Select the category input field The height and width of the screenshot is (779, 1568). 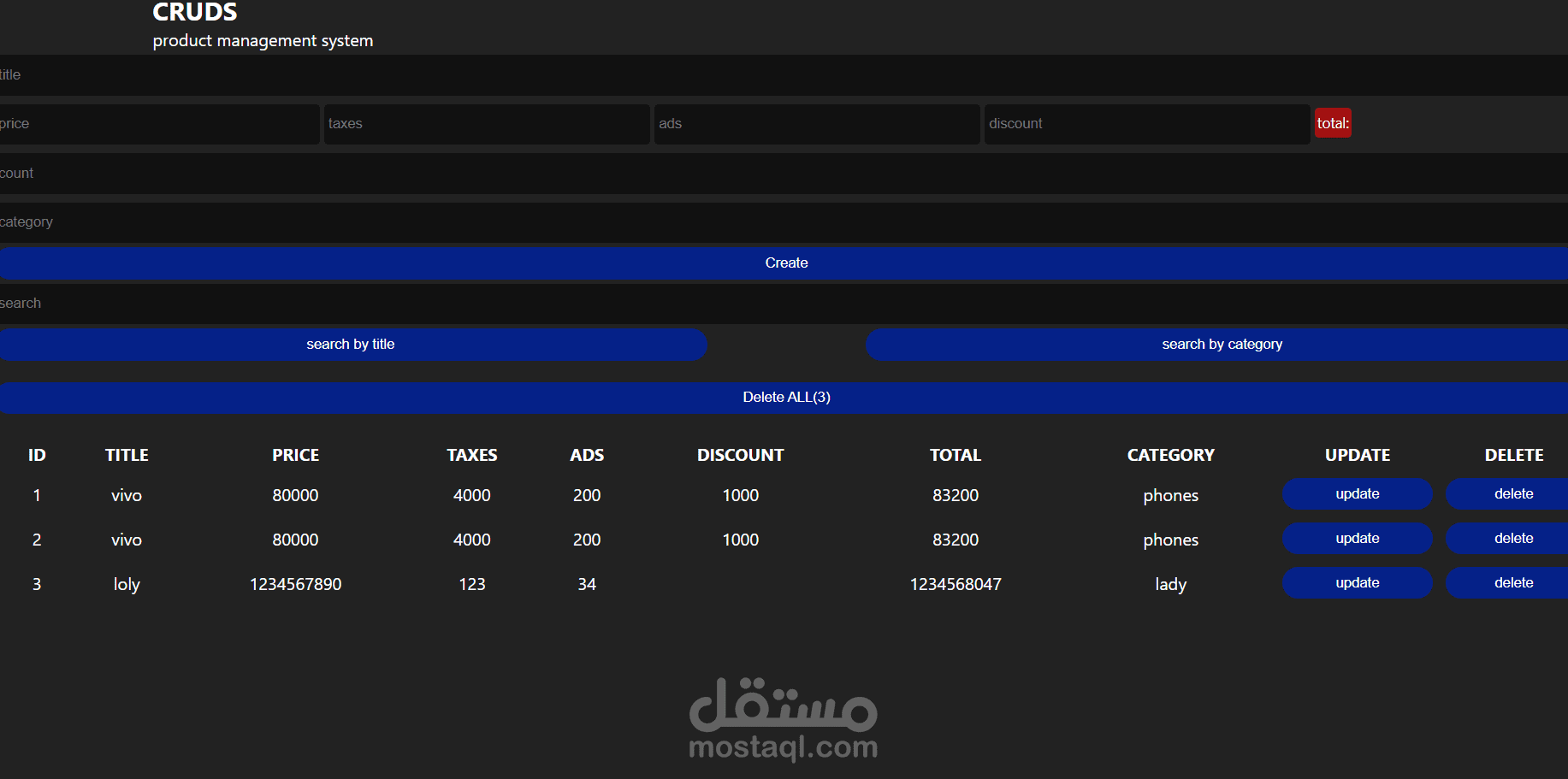click(x=784, y=222)
